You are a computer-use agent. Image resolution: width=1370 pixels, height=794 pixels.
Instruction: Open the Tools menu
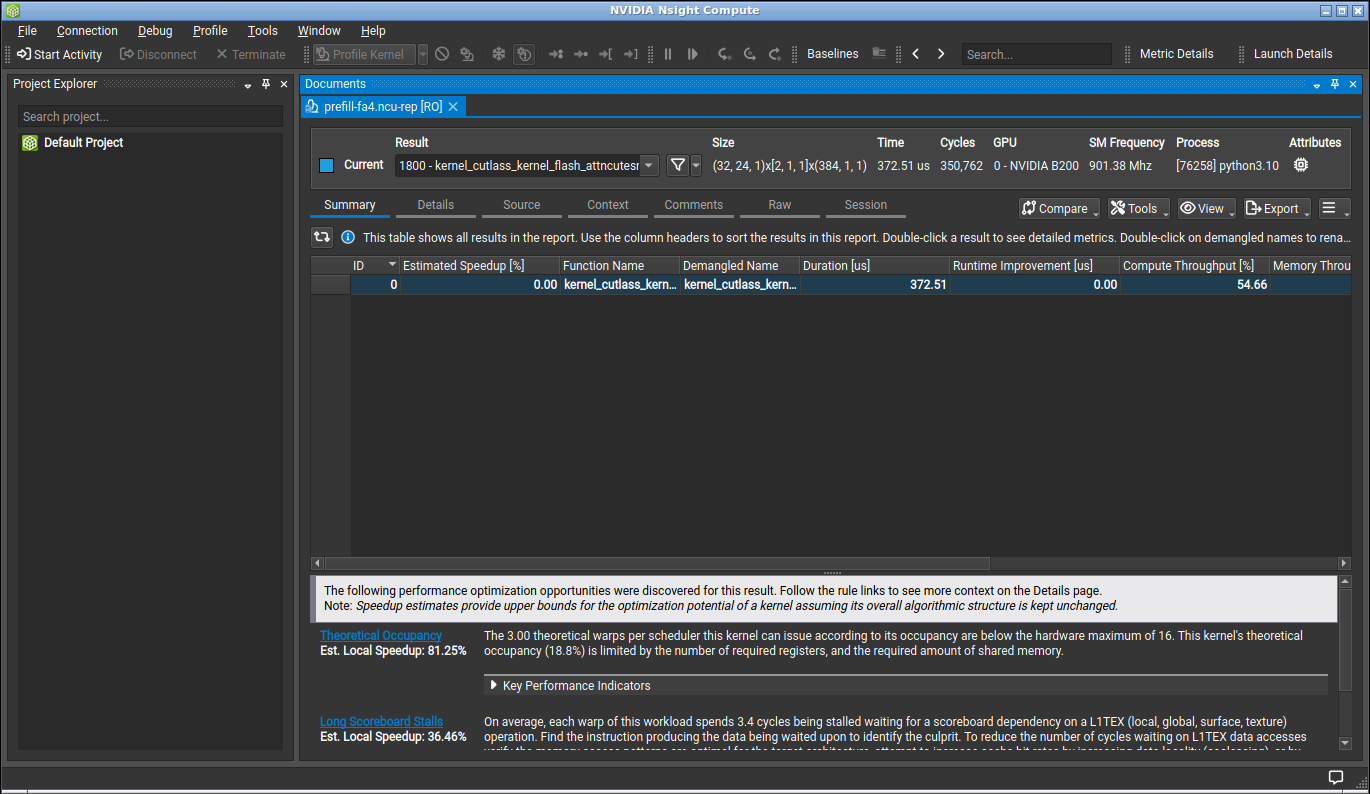tap(263, 31)
